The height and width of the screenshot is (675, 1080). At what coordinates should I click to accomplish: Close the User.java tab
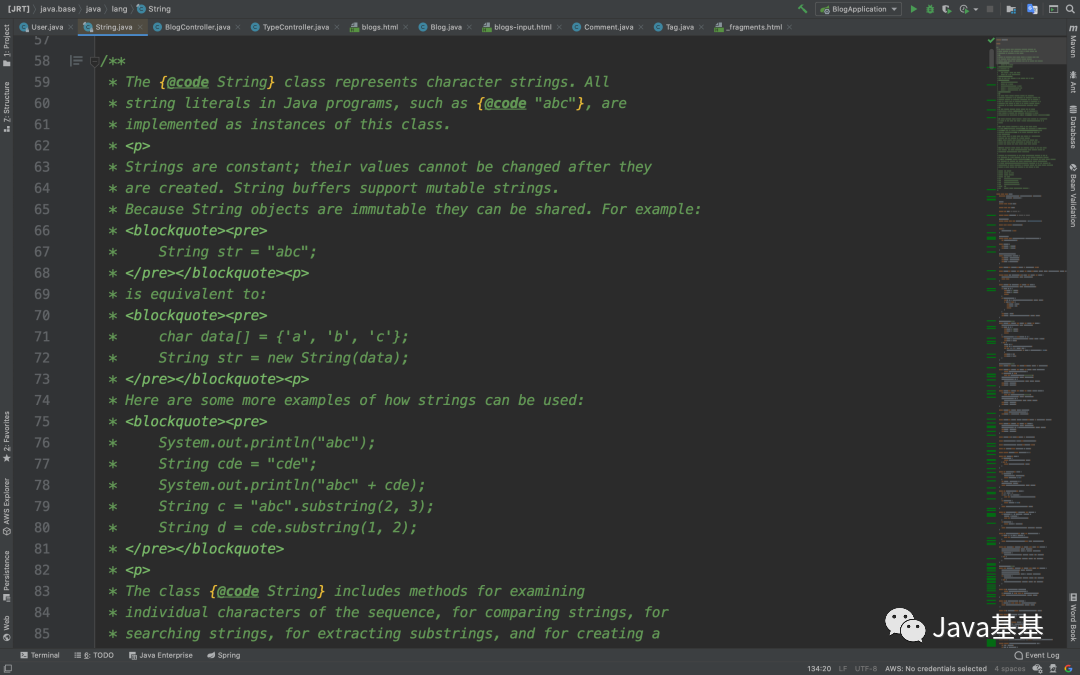click(70, 27)
